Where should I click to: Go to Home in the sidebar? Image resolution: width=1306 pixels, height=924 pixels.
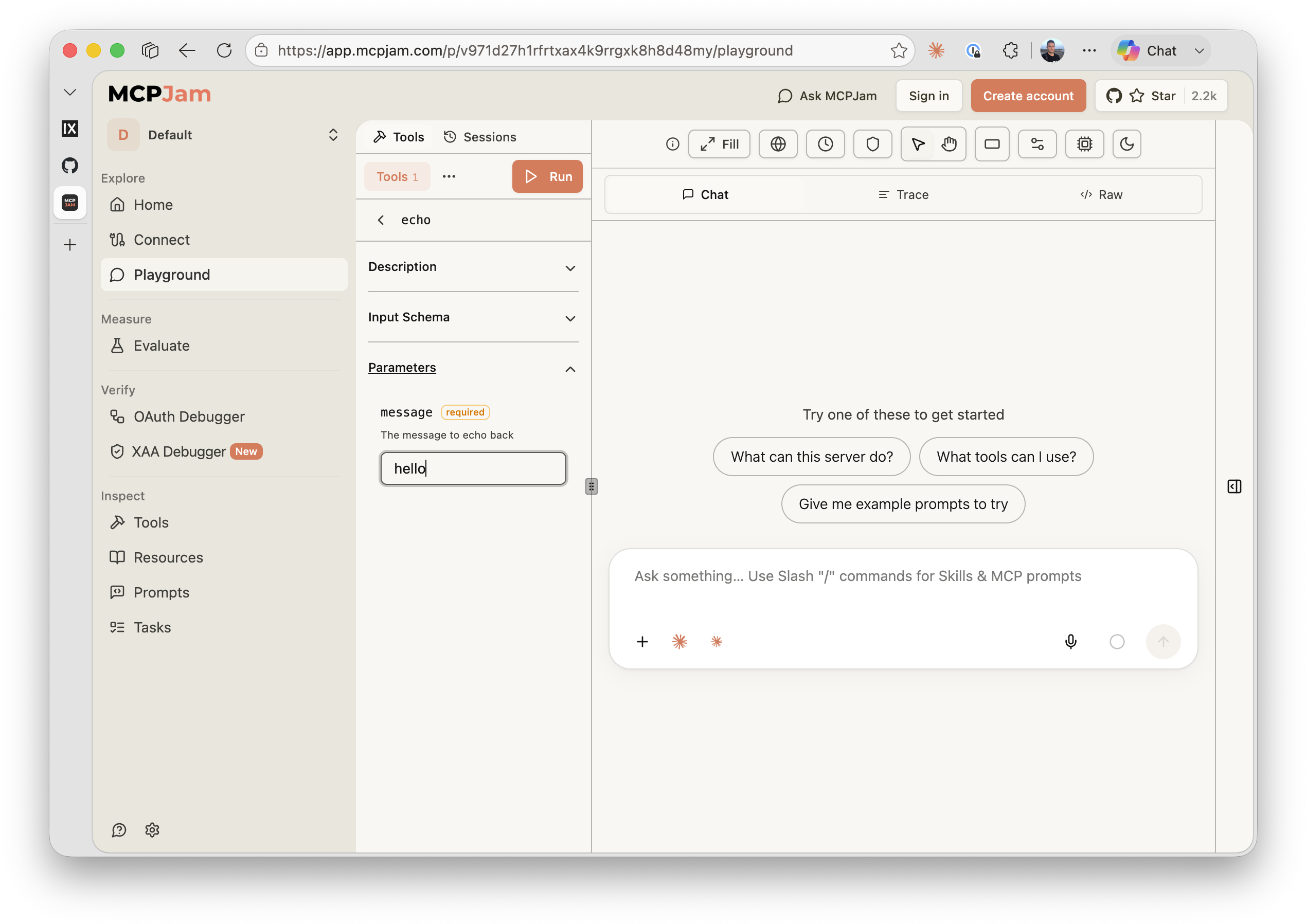click(x=224, y=205)
